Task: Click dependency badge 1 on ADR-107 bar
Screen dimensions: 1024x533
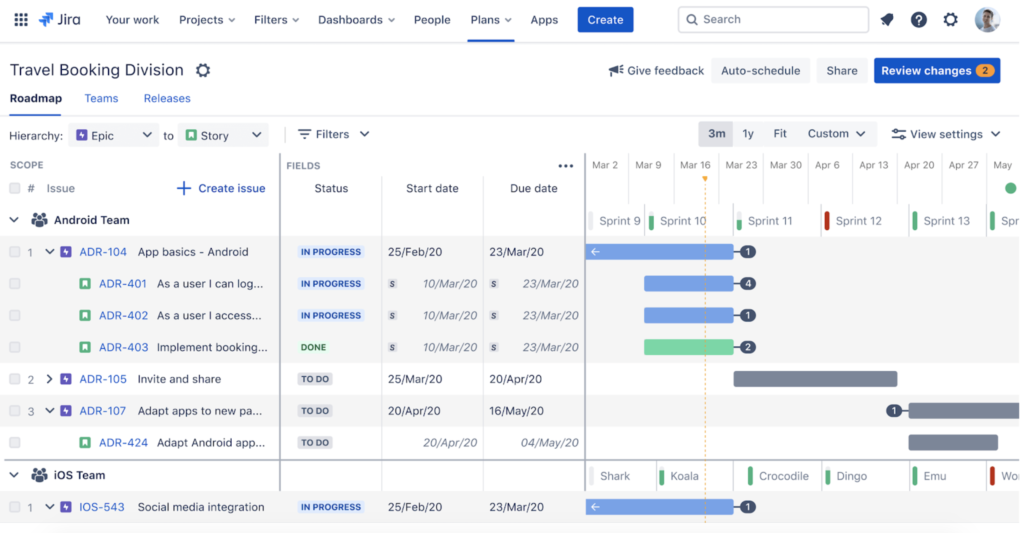Action: [x=894, y=411]
